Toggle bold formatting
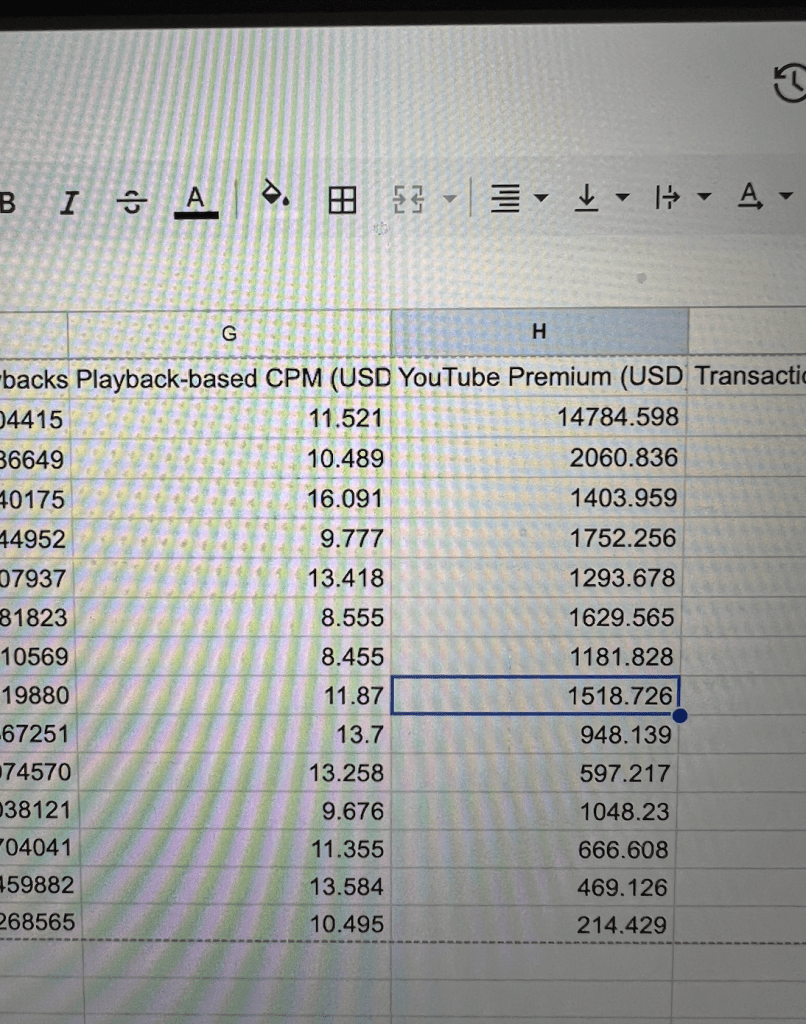The height and width of the screenshot is (1024, 806). point(8,203)
